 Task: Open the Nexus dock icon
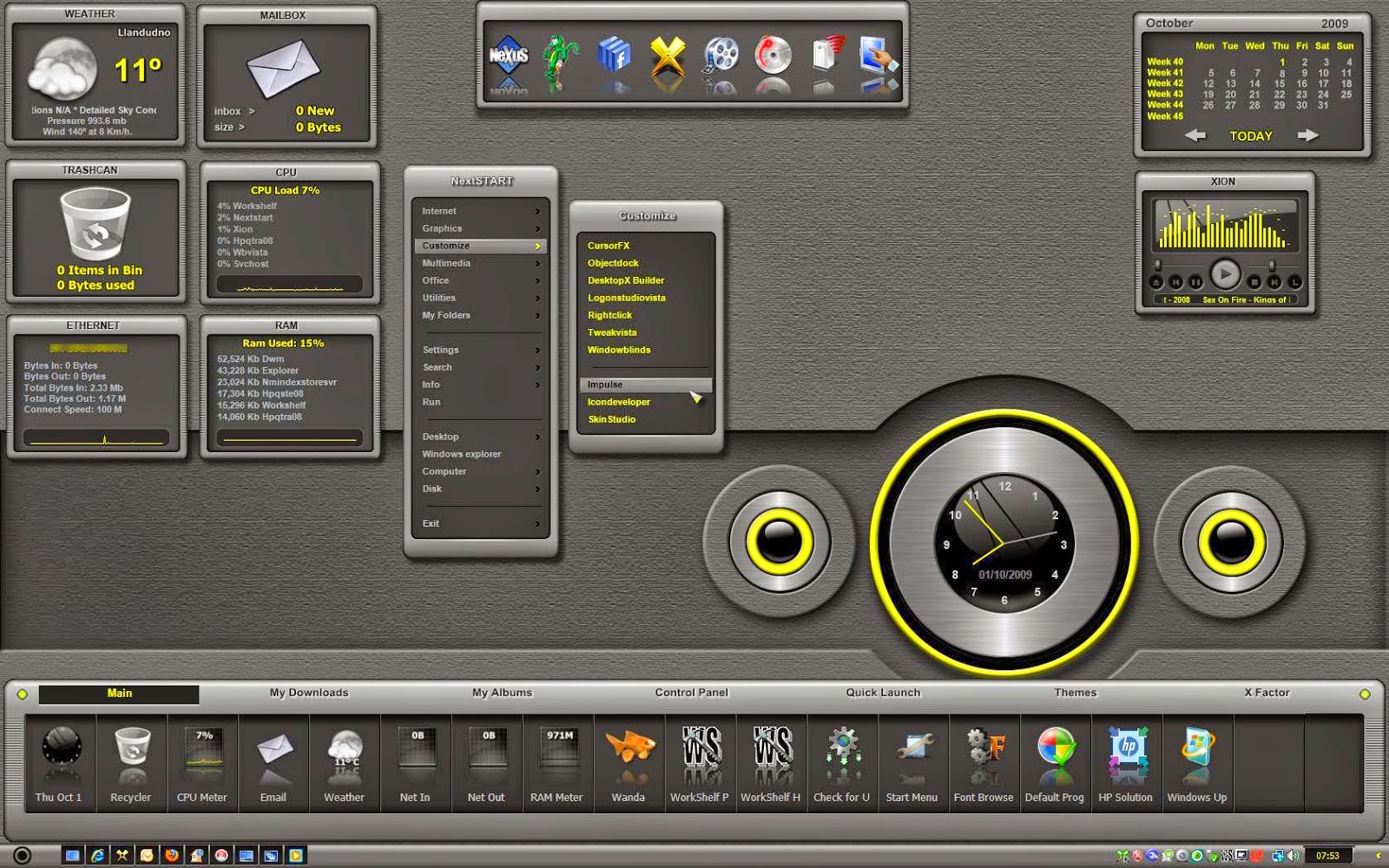(x=509, y=56)
